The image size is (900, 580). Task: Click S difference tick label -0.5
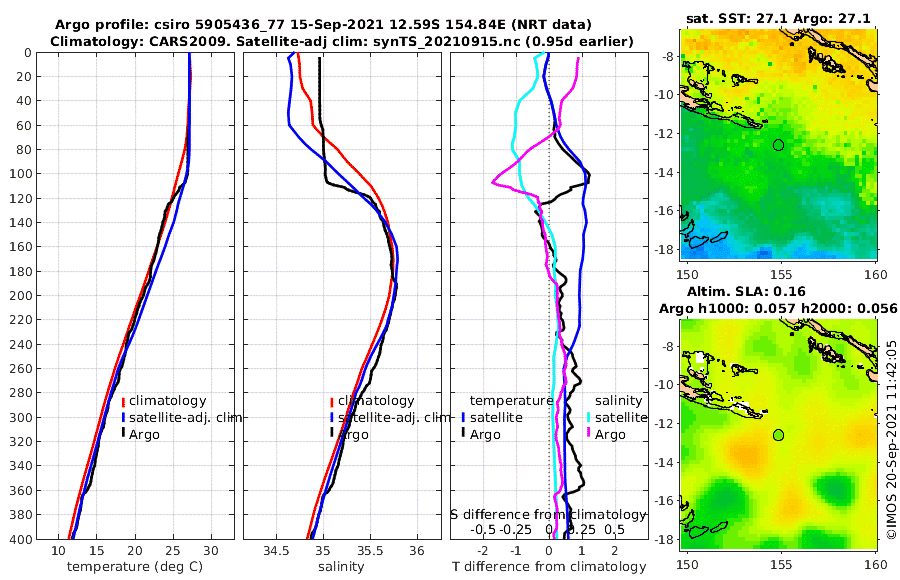pos(483,529)
